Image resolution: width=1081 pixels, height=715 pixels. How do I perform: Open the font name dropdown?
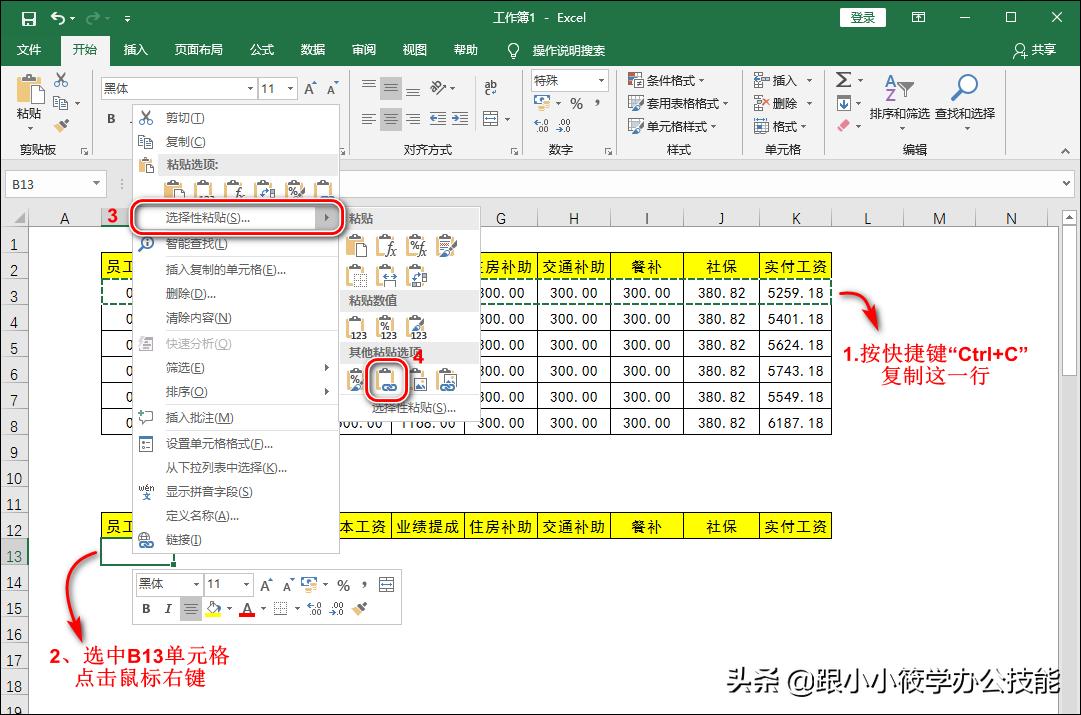point(196,586)
